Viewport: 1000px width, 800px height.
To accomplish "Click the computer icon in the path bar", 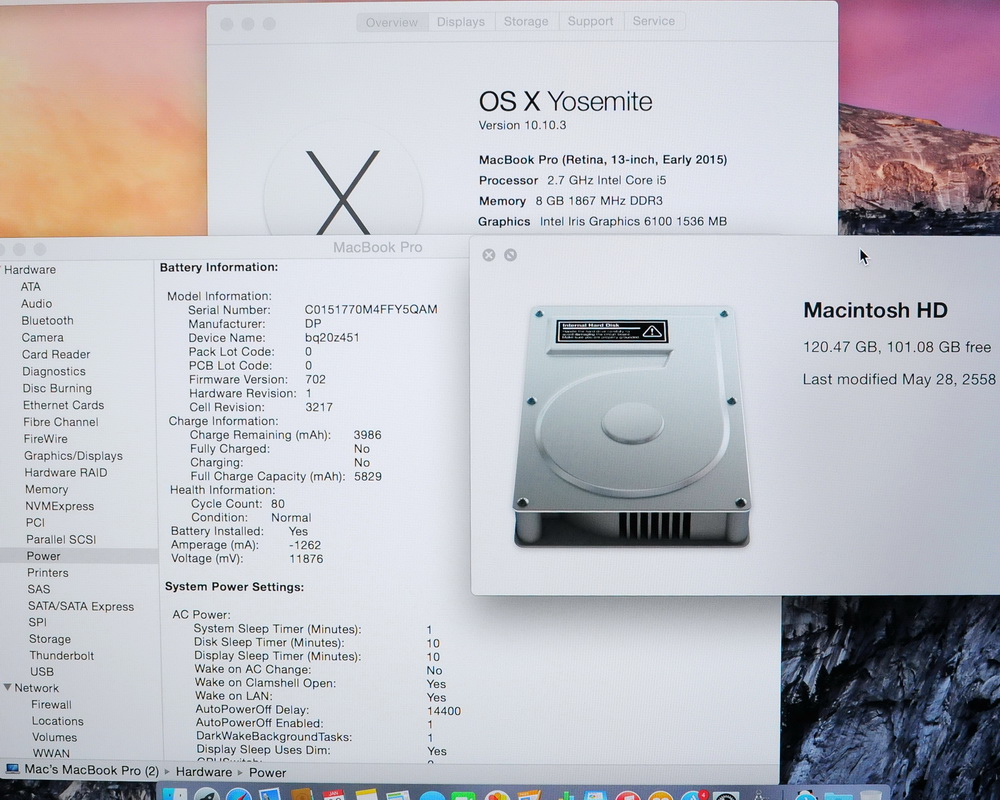I will click(x=12, y=769).
